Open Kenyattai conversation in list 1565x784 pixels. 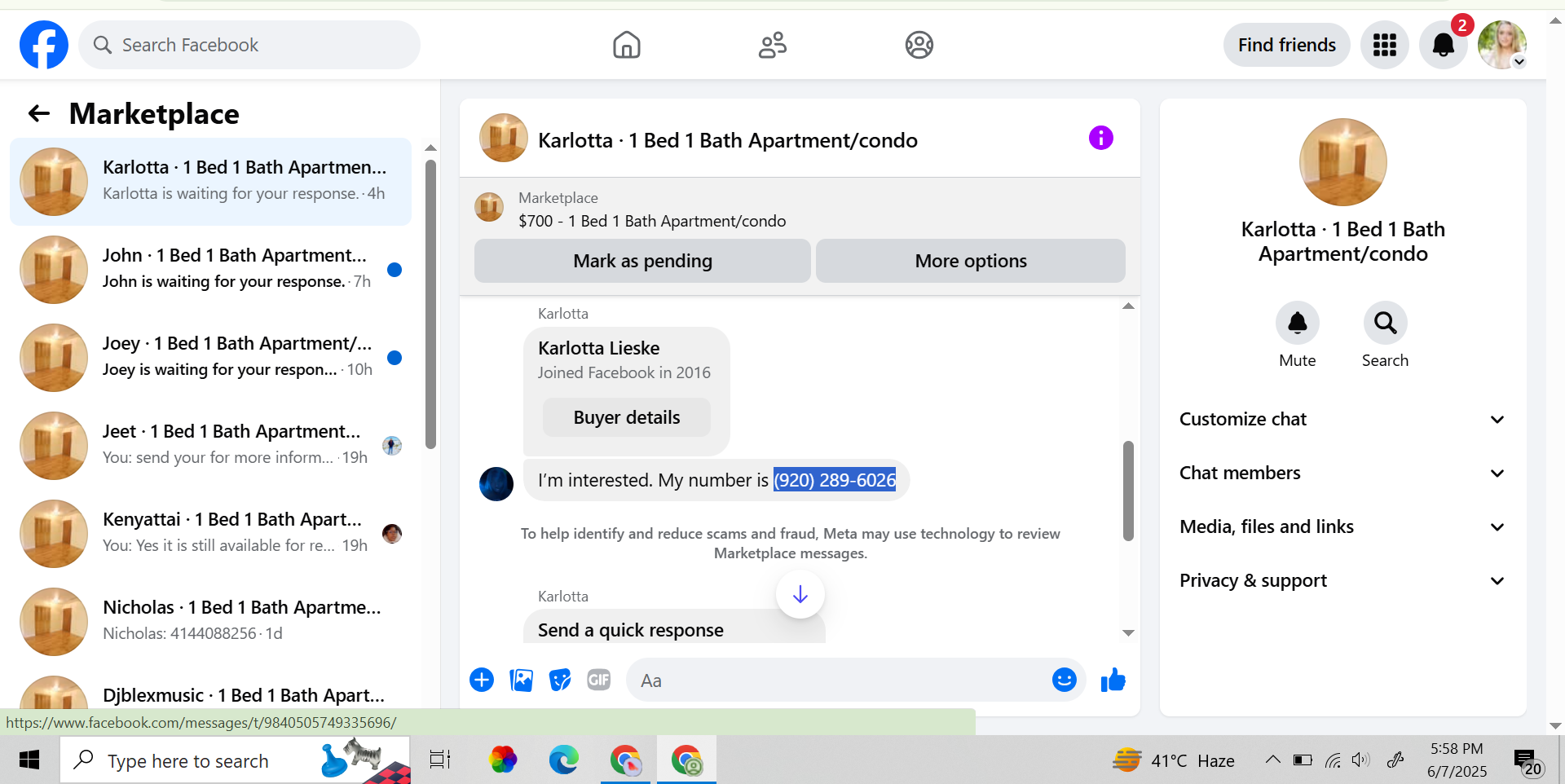click(x=210, y=533)
